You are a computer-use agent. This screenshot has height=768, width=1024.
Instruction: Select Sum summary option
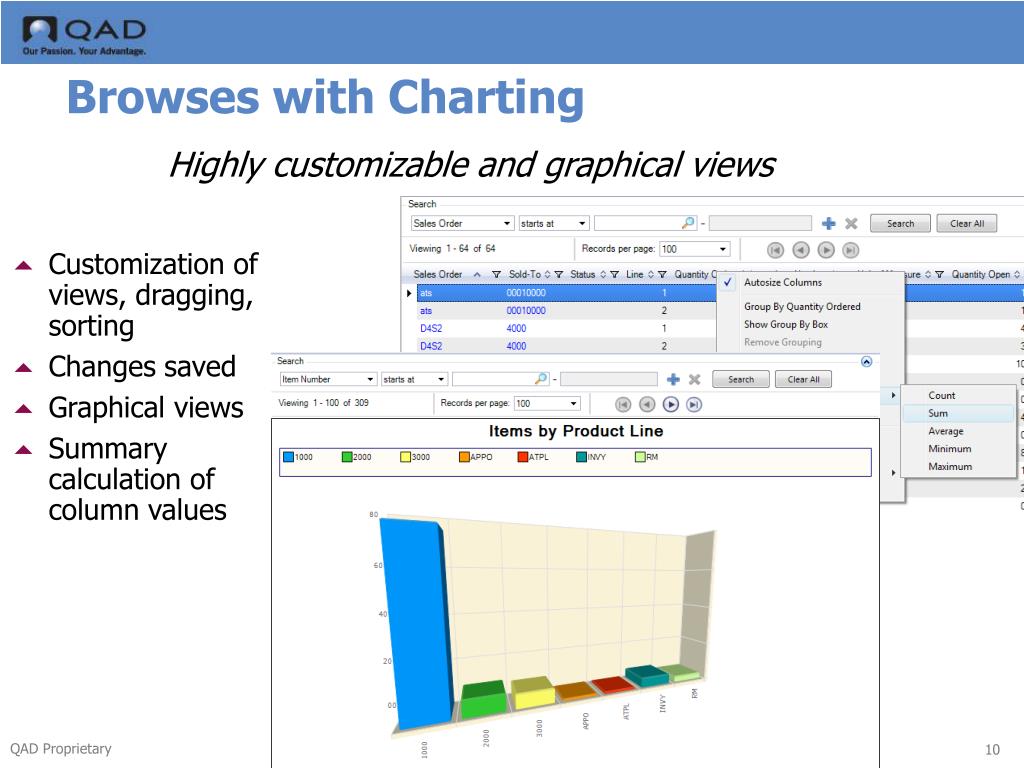coord(938,413)
